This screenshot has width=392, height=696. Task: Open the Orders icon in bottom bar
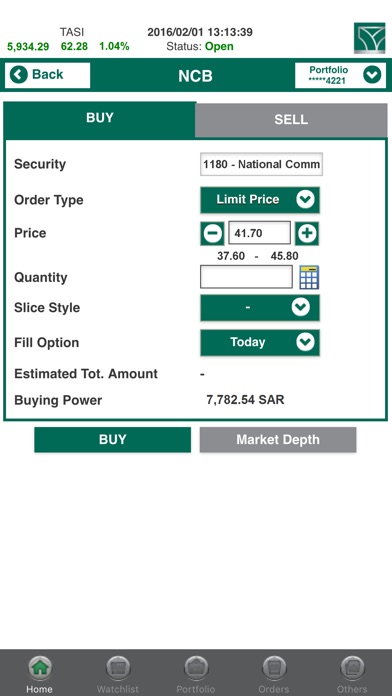[274, 668]
